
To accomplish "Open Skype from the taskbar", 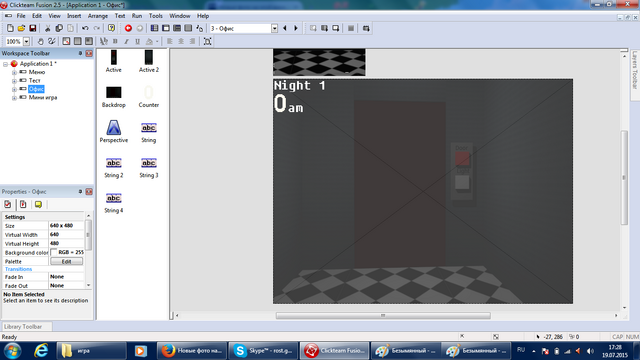I will [x=263, y=351].
